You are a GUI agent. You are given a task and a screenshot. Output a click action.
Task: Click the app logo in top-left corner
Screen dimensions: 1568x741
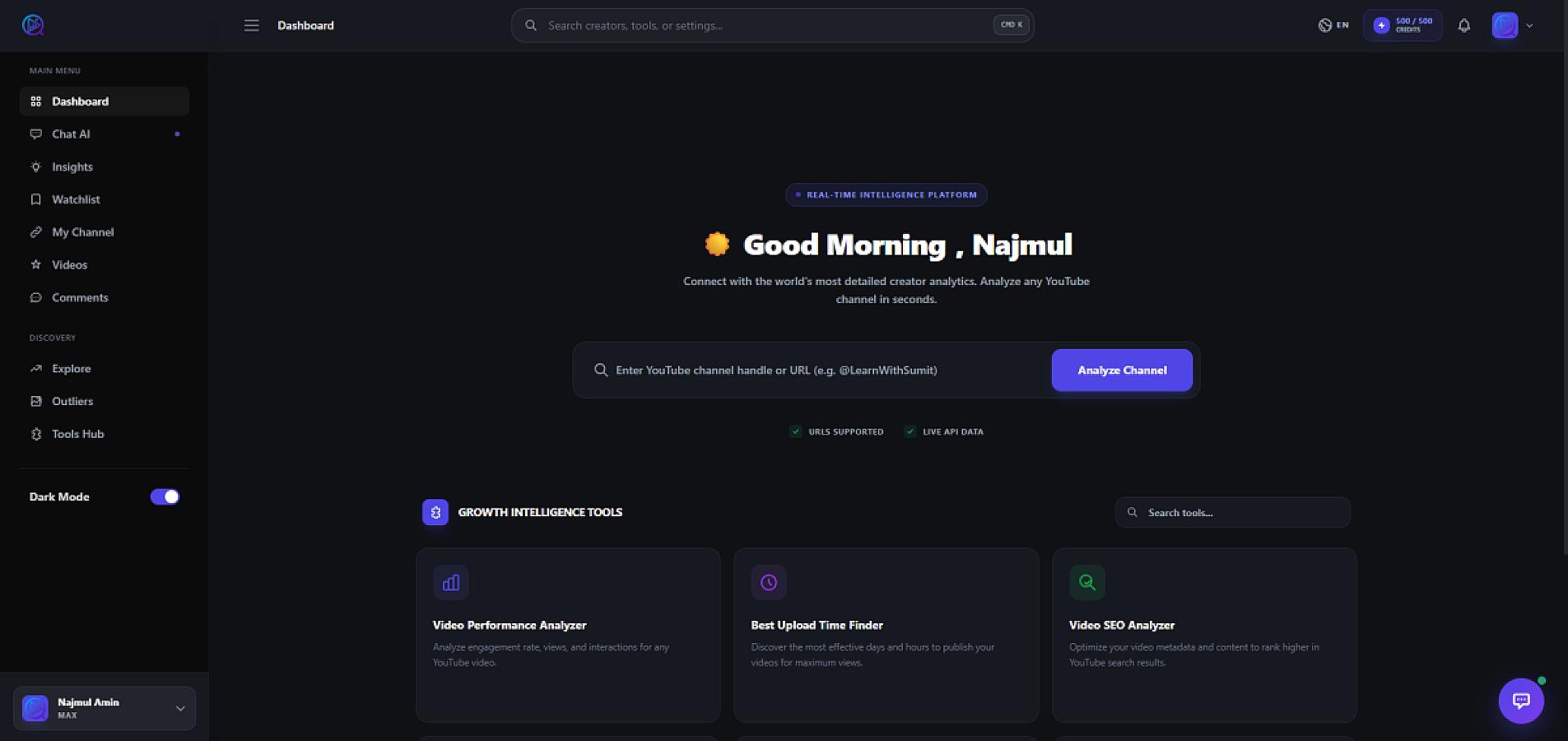pos(33,25)
